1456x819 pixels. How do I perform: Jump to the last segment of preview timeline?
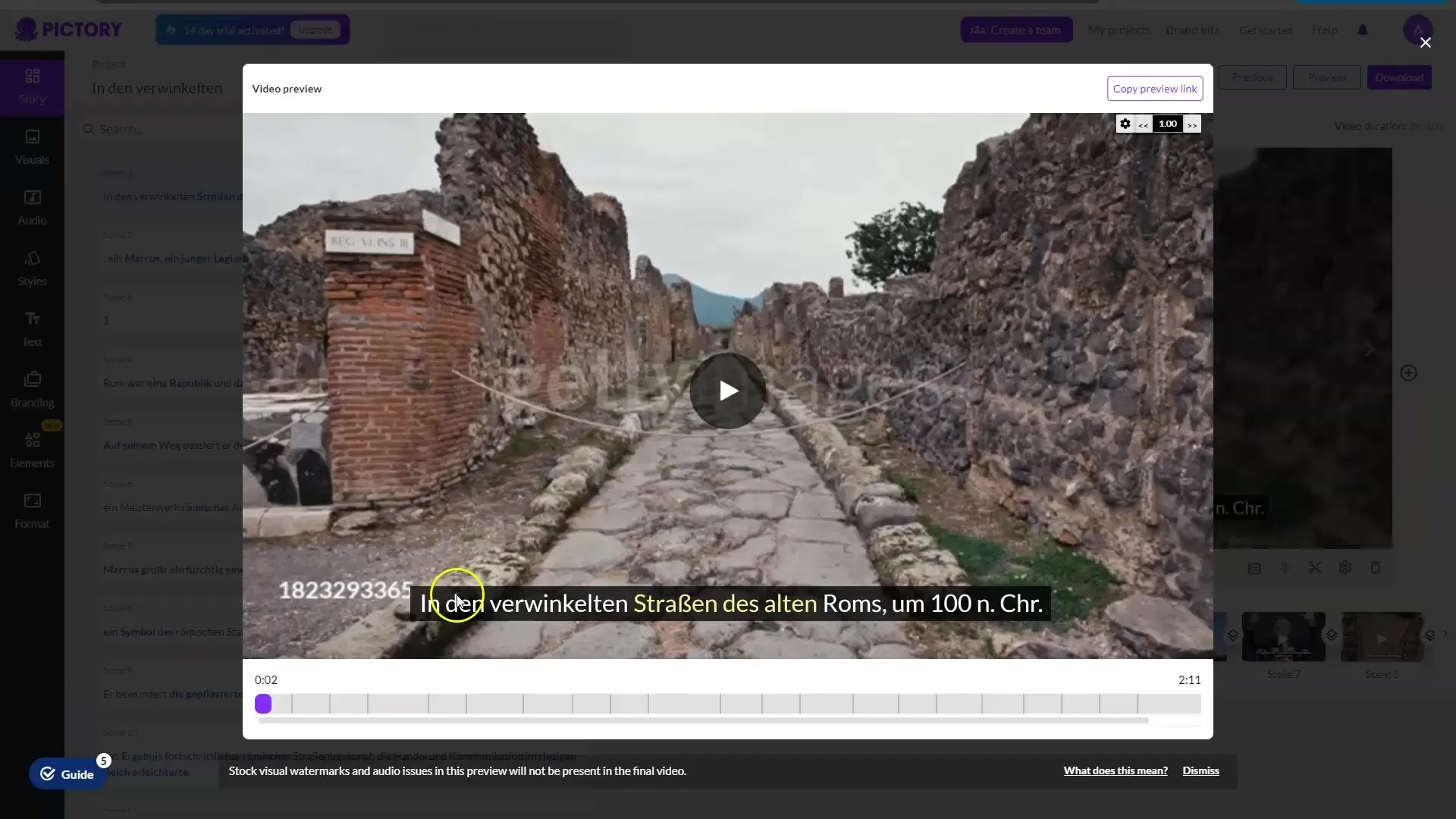[x=1169, y=704]
